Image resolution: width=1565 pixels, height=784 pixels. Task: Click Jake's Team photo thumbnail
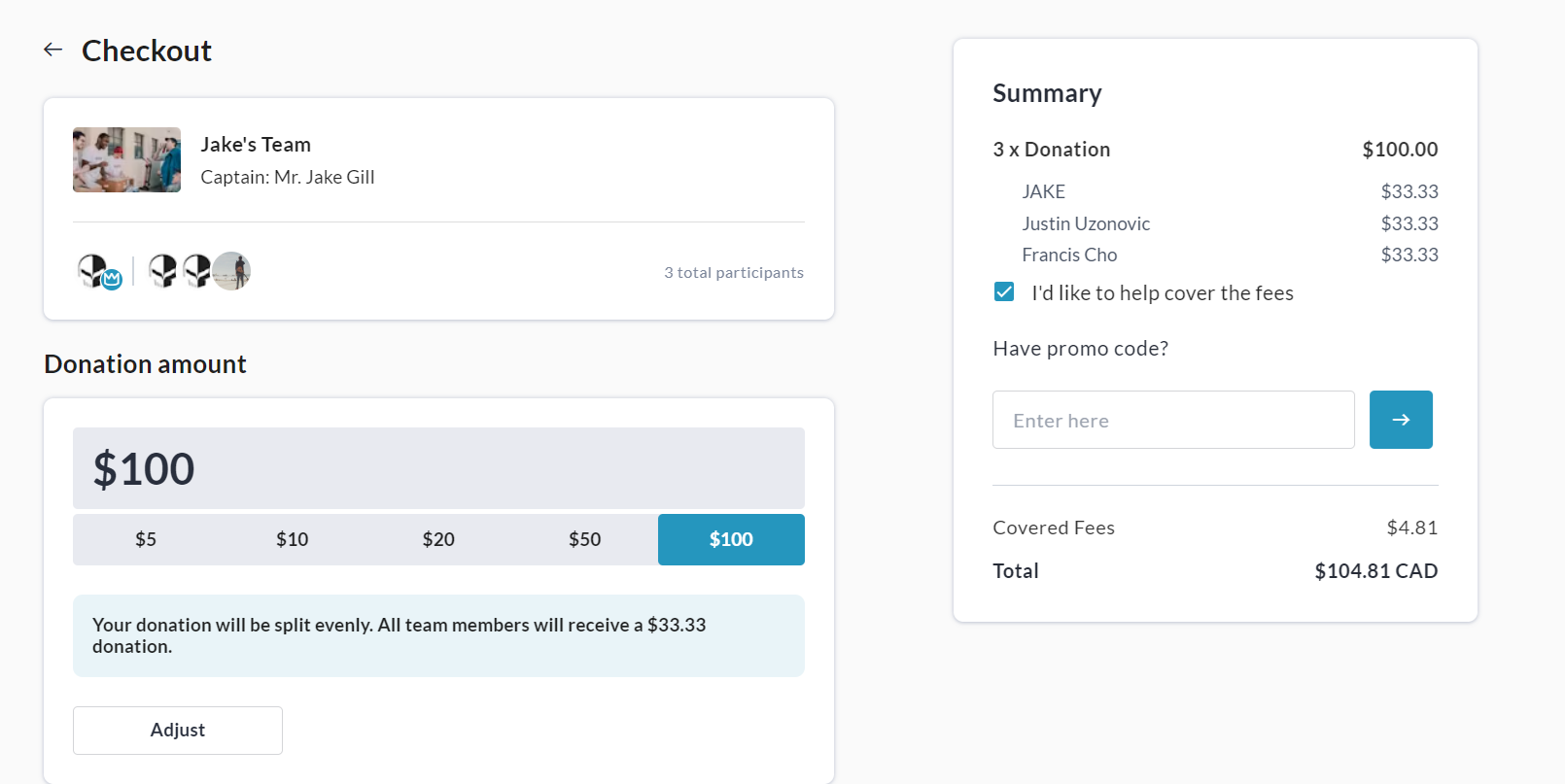pyautogui.click(x=126, y=160)
